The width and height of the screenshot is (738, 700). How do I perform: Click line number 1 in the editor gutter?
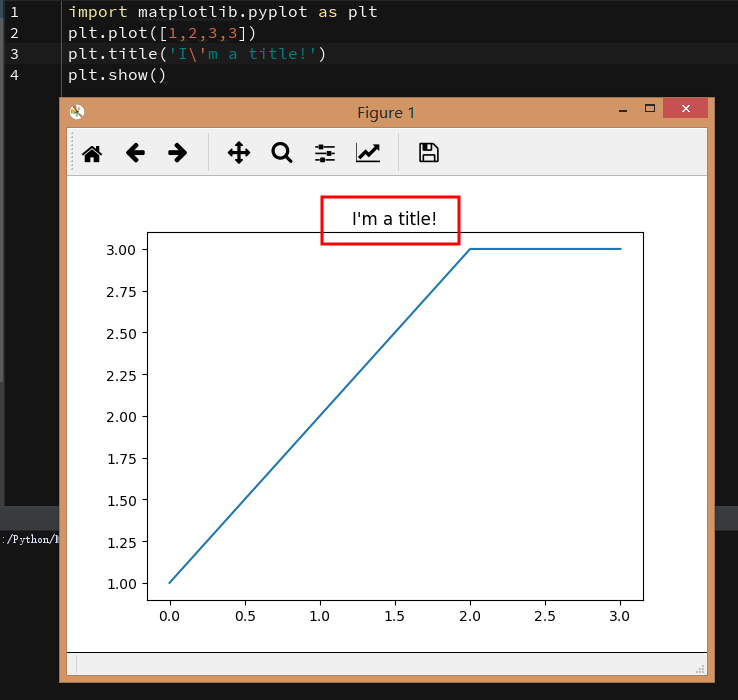[15, 12]
